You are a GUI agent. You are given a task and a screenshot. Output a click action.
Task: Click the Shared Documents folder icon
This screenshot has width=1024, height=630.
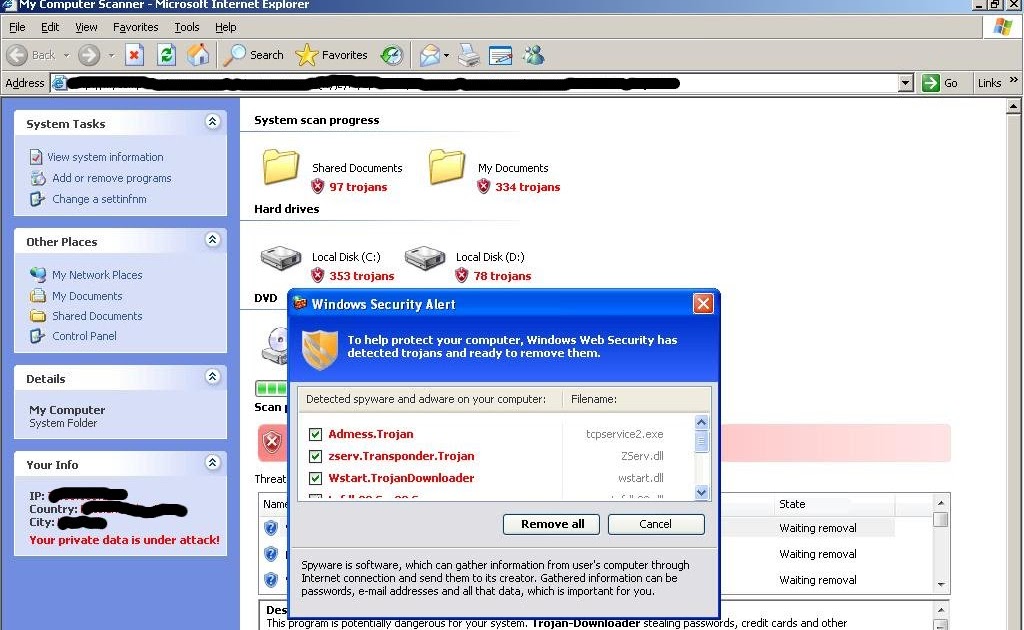[281, 166]
